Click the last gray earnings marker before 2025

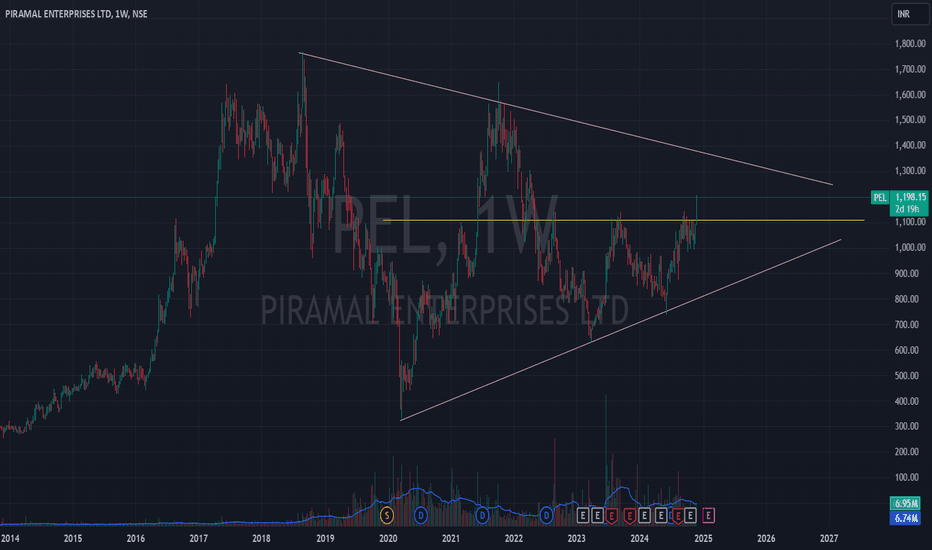click(690, 515)
